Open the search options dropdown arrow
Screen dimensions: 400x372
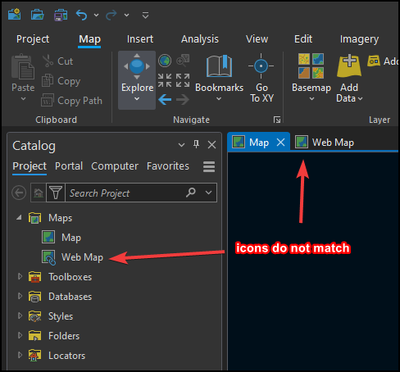pos(209,193)
